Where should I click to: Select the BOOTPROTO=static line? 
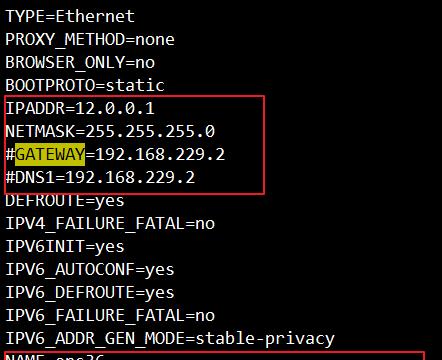click(x=85, y=85)
